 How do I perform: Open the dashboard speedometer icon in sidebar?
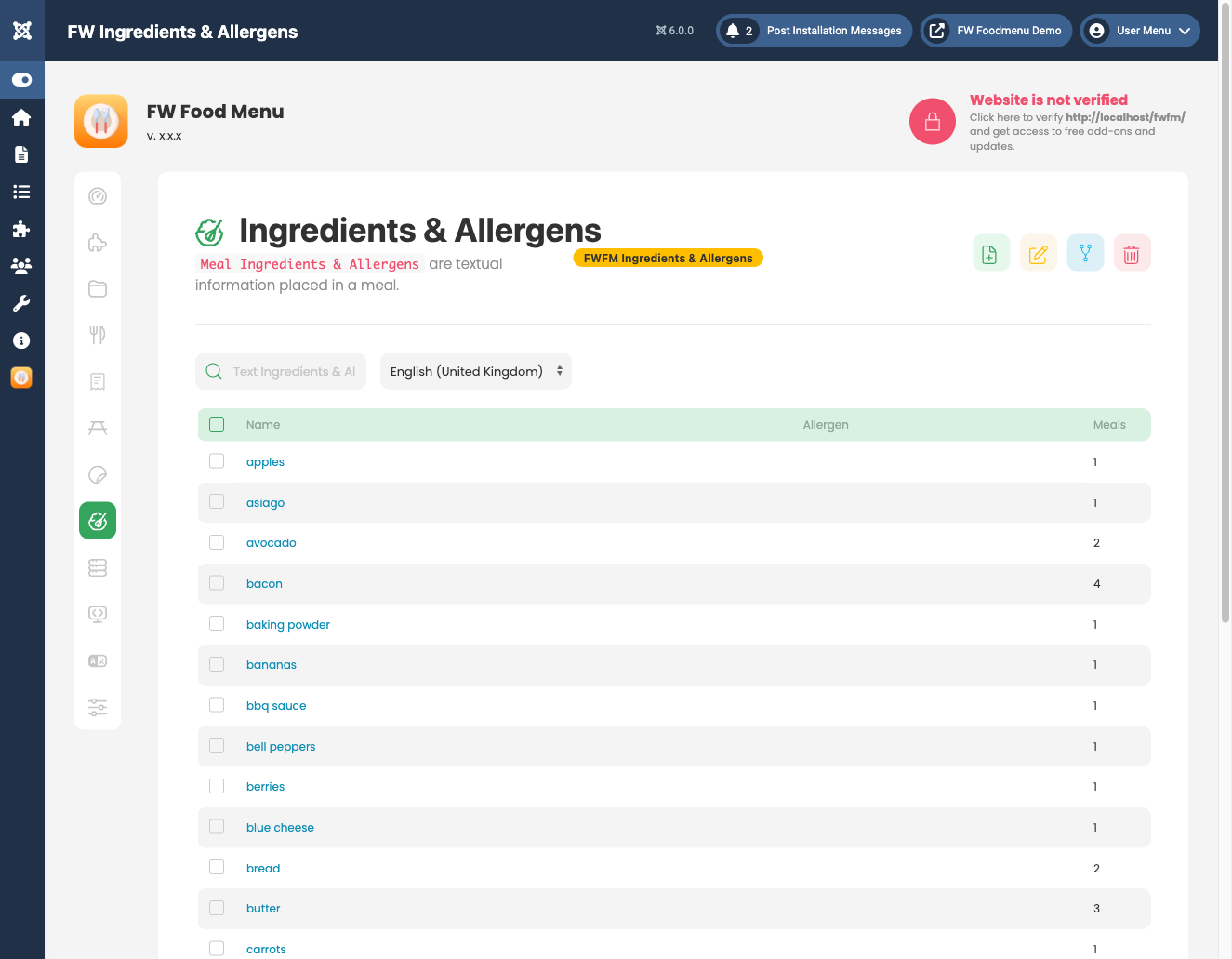point(98,195)
